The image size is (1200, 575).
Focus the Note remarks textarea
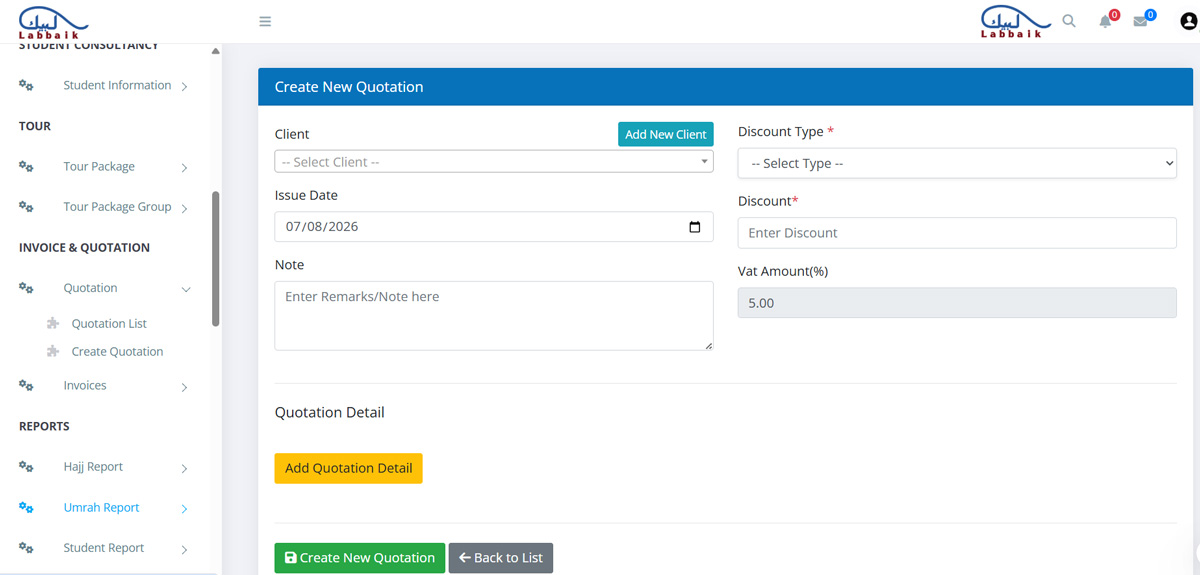point(494,316)
